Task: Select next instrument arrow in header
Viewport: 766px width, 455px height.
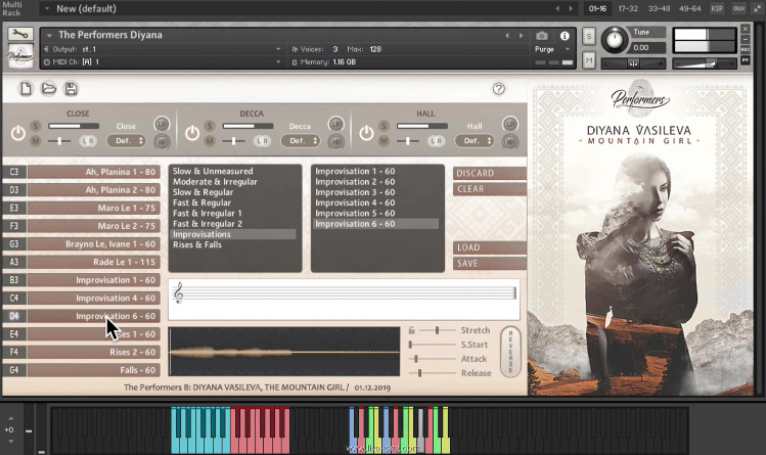Action: click(521, 36)
